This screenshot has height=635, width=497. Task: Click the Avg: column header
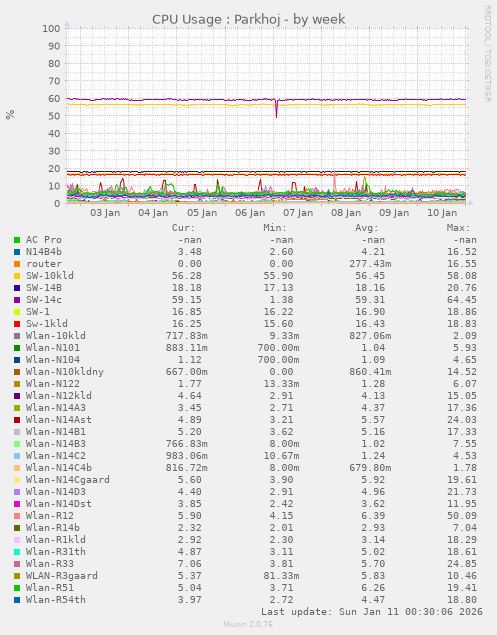click(367, 228)
